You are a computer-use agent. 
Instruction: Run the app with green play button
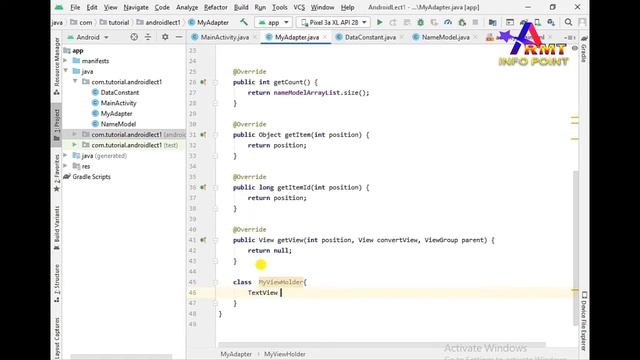380,22
